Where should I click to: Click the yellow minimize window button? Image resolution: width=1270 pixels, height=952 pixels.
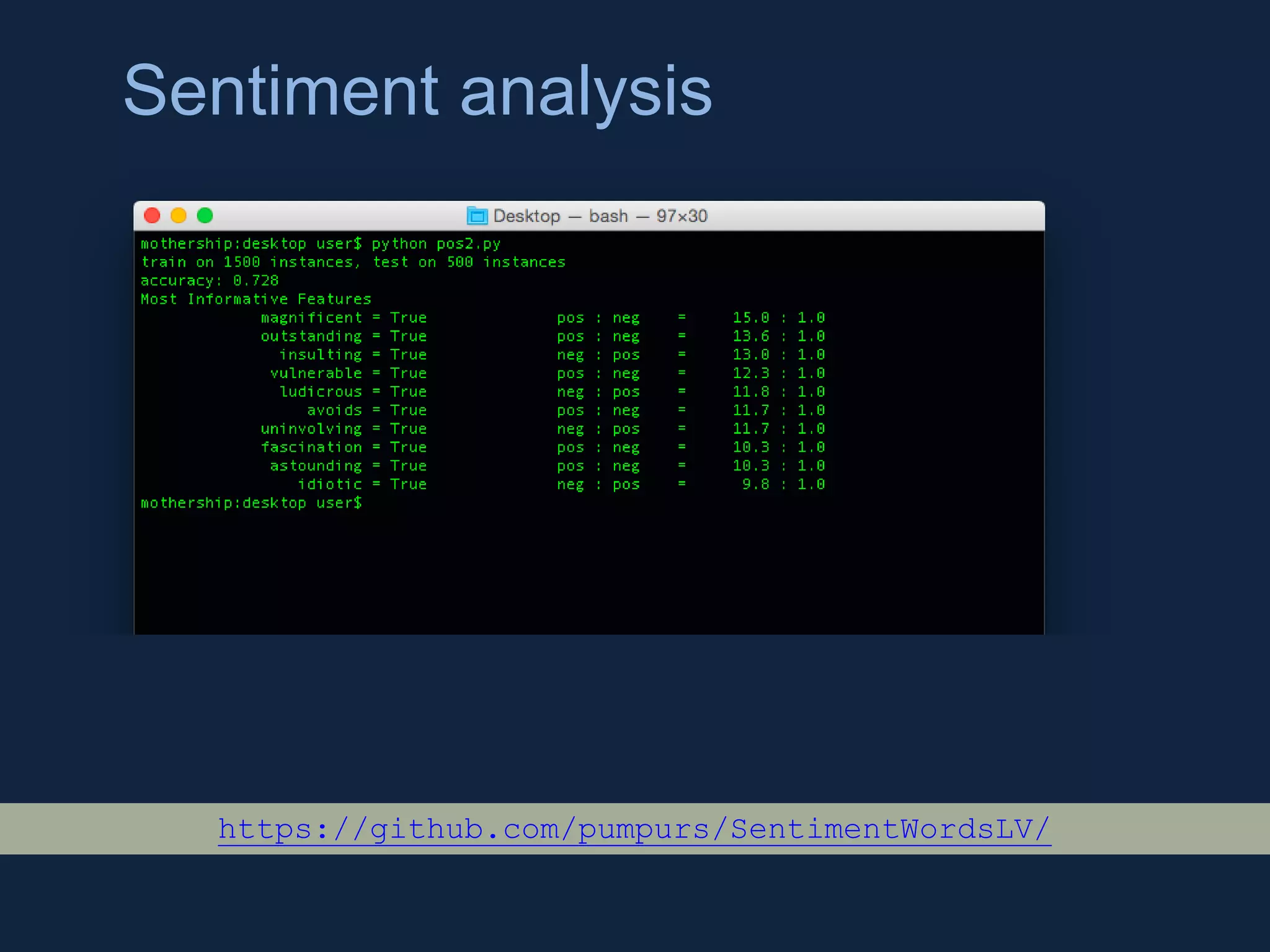pos(179,216)
